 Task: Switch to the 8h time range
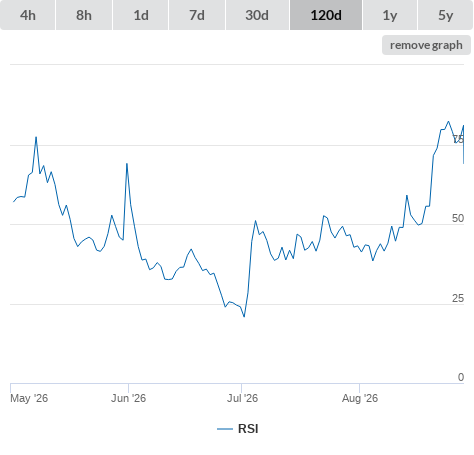click(84, 15)
